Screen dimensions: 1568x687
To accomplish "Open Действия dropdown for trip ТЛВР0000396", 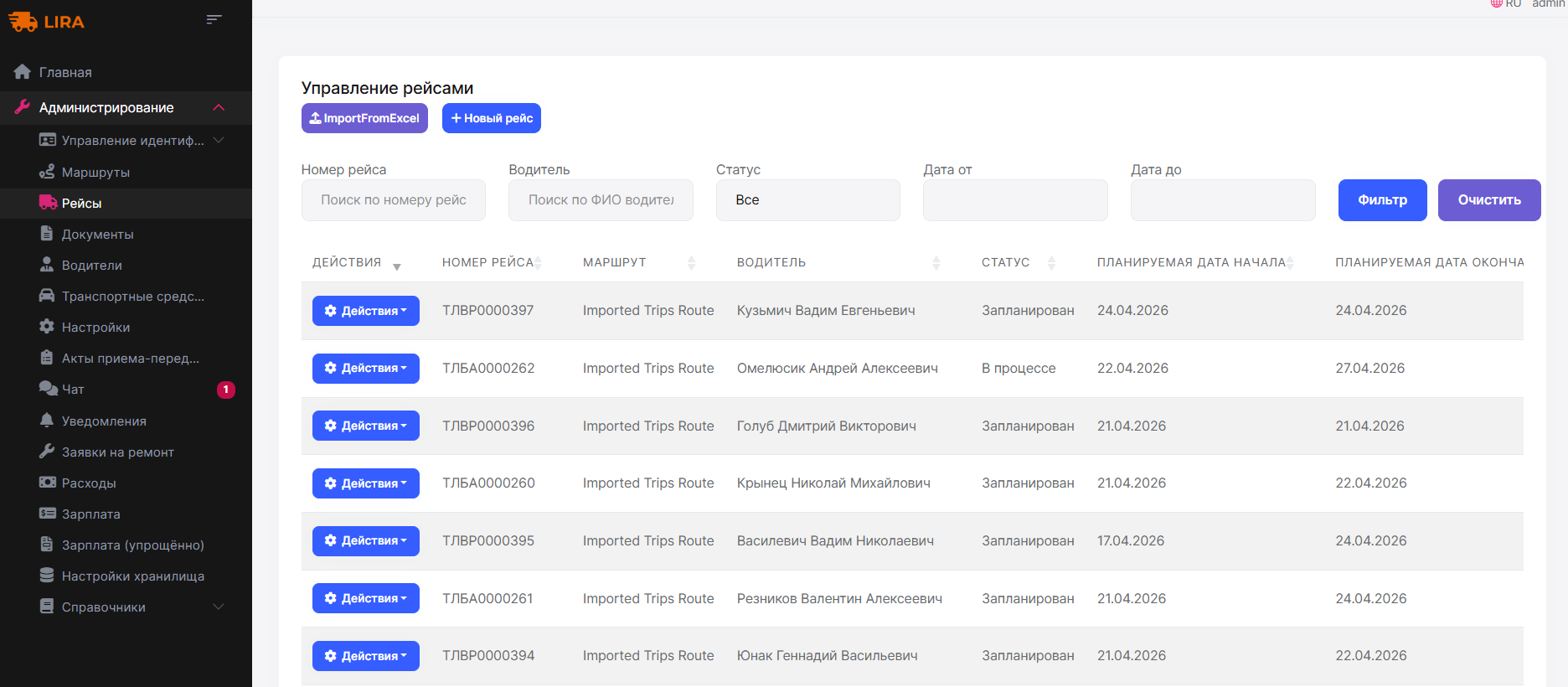I will [x=366, y=426].
